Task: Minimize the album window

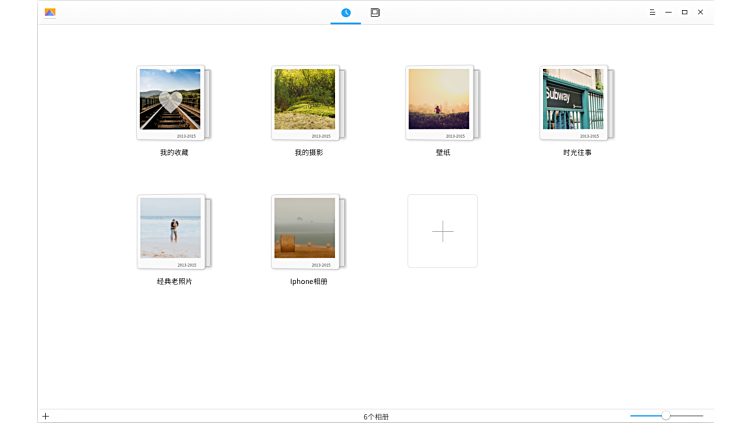Action: coord(668,12)
